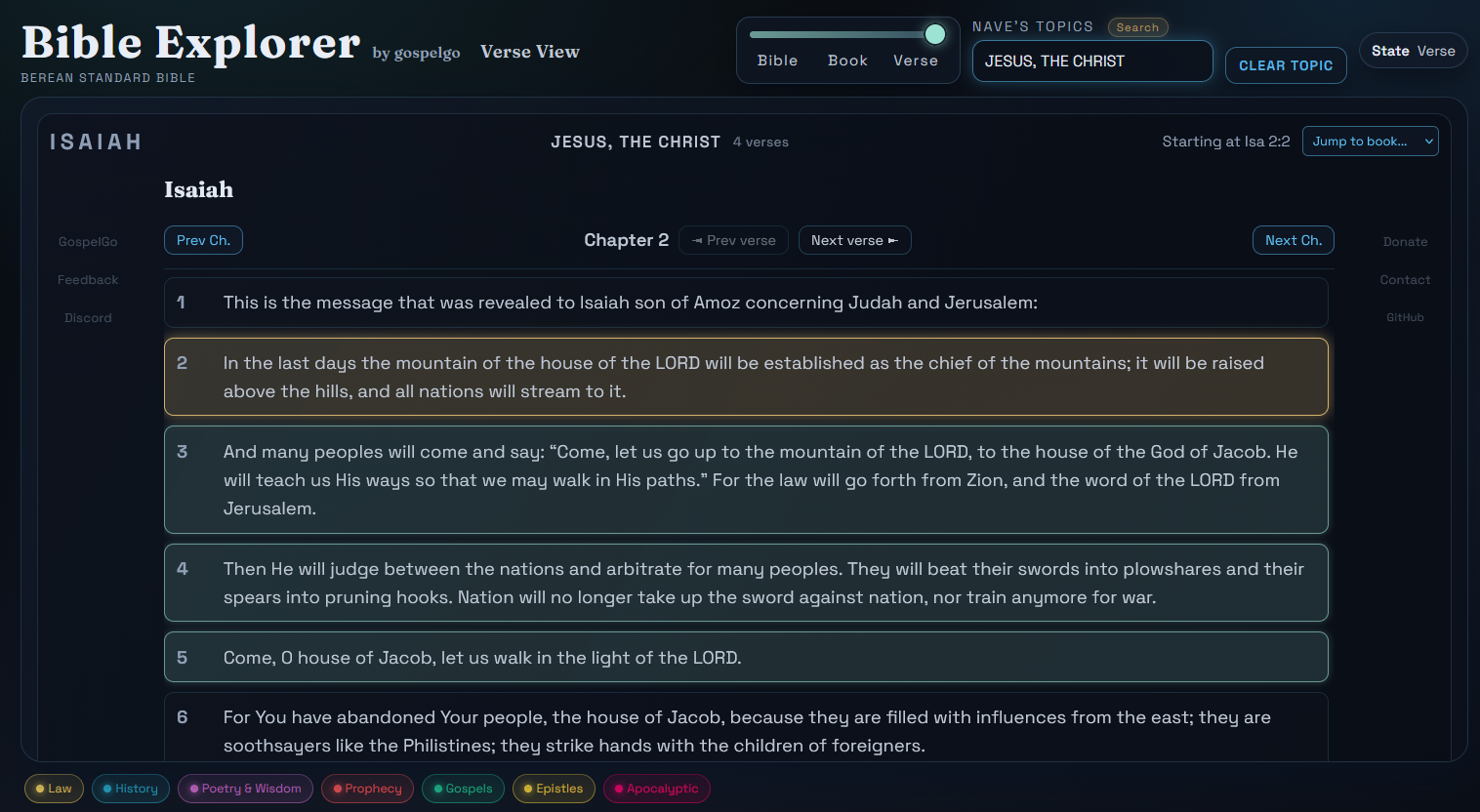Open the Search topics badge

tap(1138, 27)
